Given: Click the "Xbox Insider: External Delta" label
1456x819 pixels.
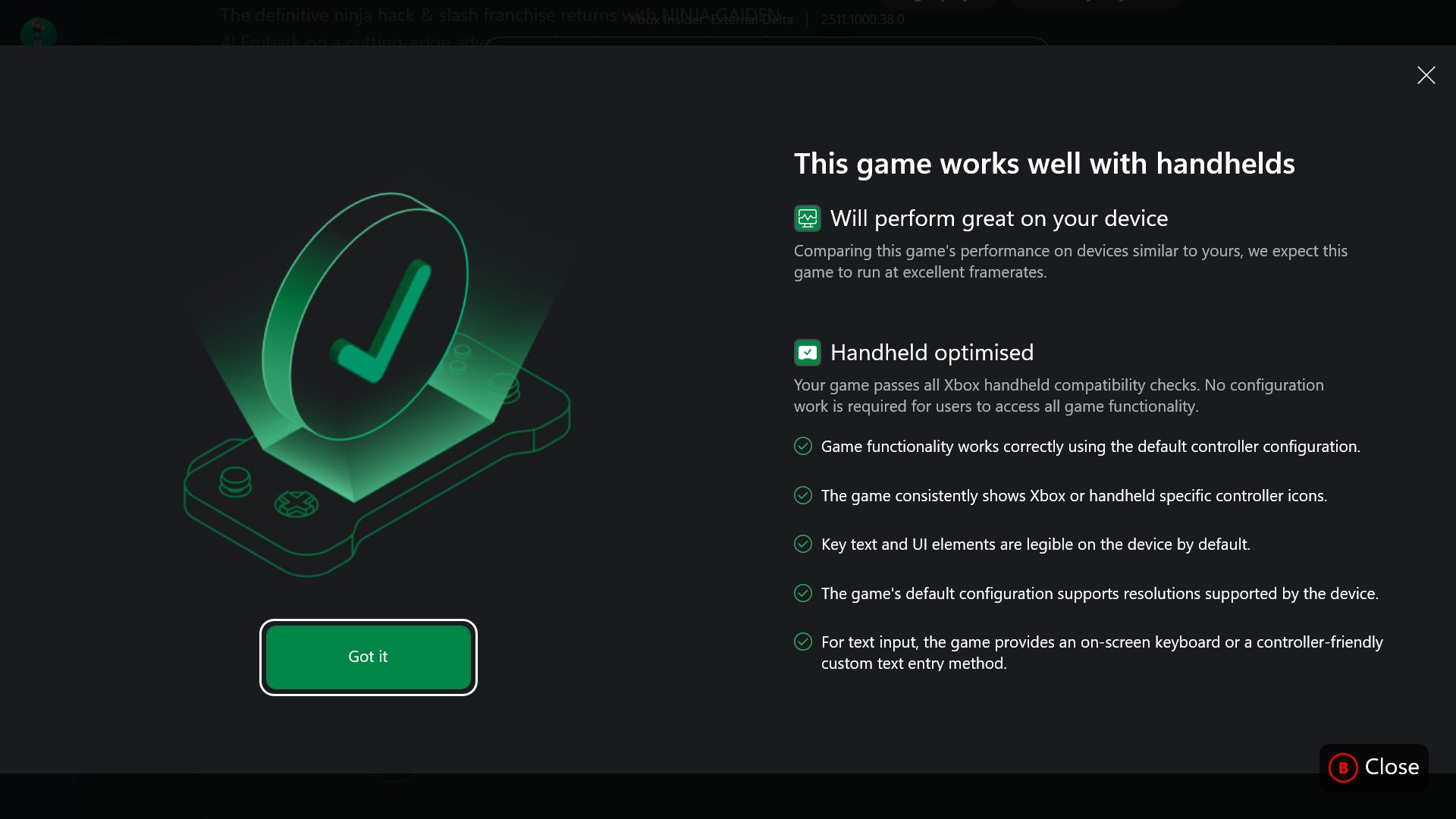Looking at the screenshot, I should (713, 19).
